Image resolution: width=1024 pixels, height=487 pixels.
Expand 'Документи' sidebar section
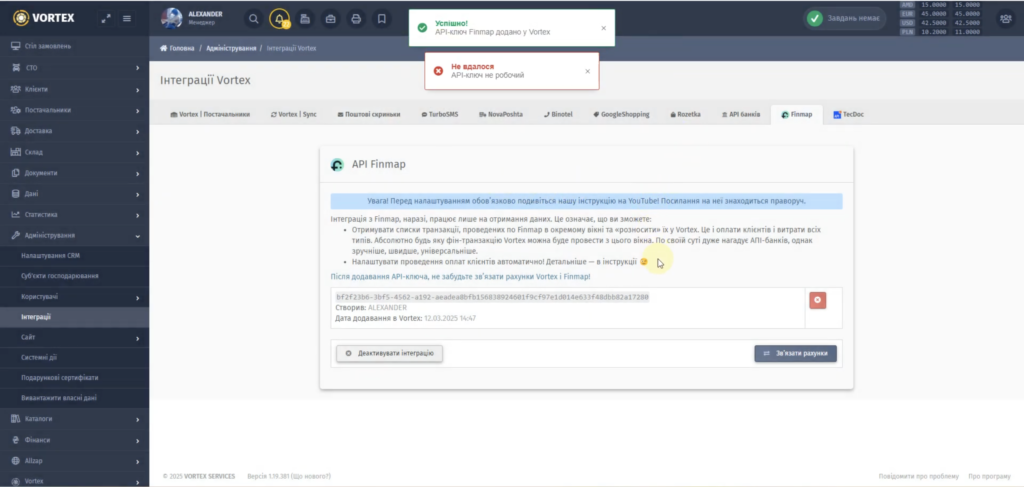[74, 173]
